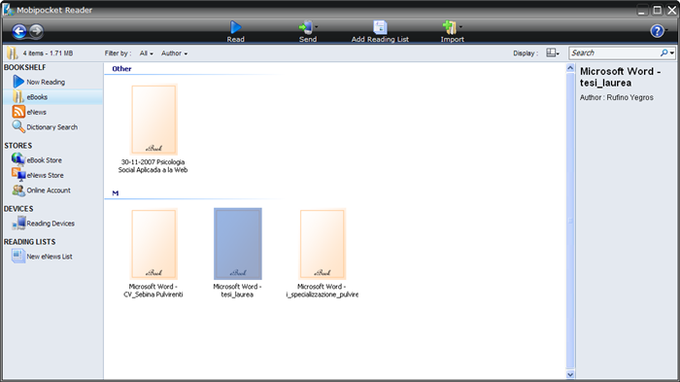Click the Read play icon

click(x=235, y=27)
